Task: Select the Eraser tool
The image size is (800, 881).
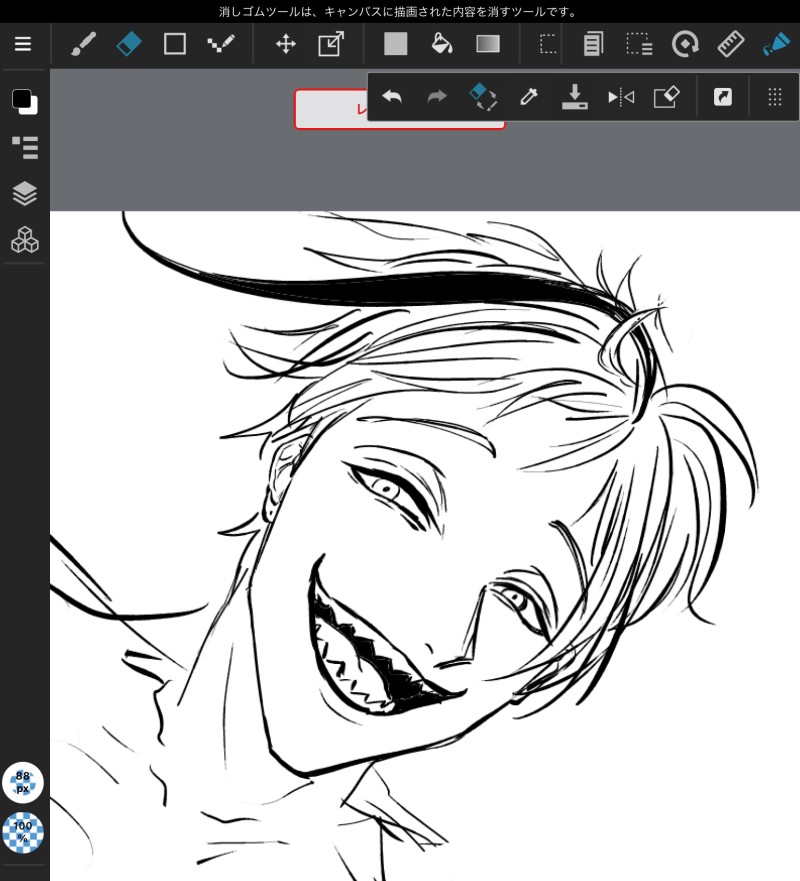Action: [x=129, y=44]
